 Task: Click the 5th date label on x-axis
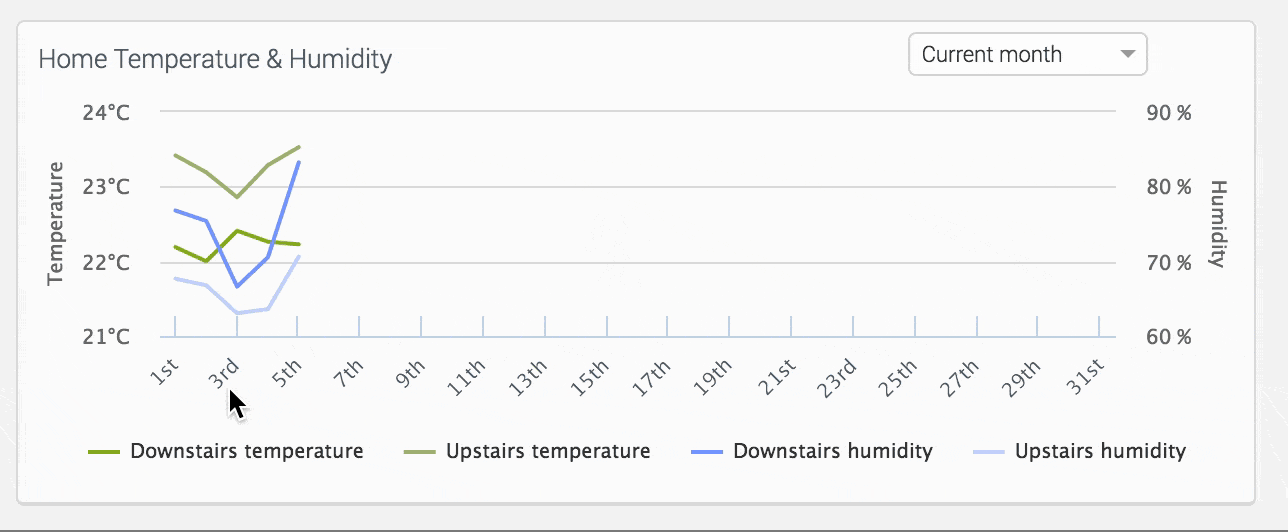click(x=287, y=375)
